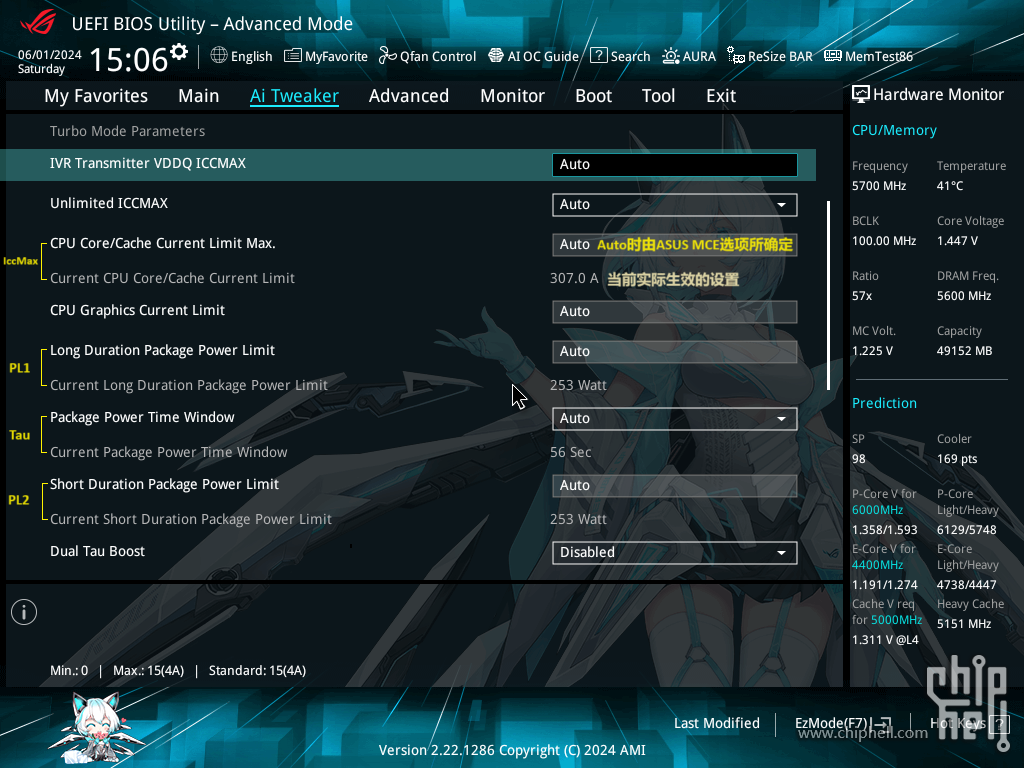Click the 56 Sec time window value
This screenshot has height=768, width=1024.
point(571,452)
